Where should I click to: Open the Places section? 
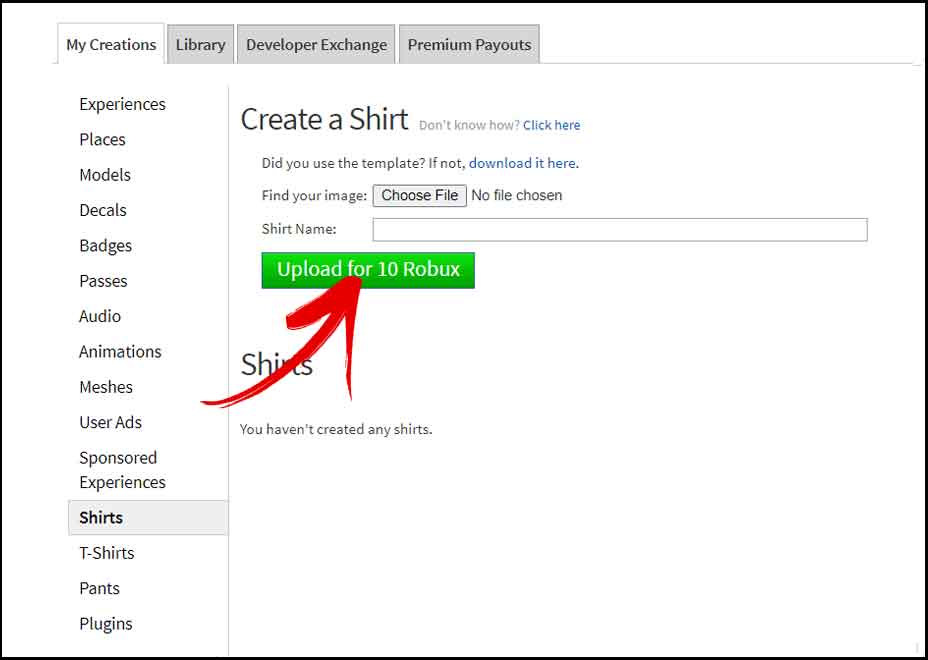(102, 140)
